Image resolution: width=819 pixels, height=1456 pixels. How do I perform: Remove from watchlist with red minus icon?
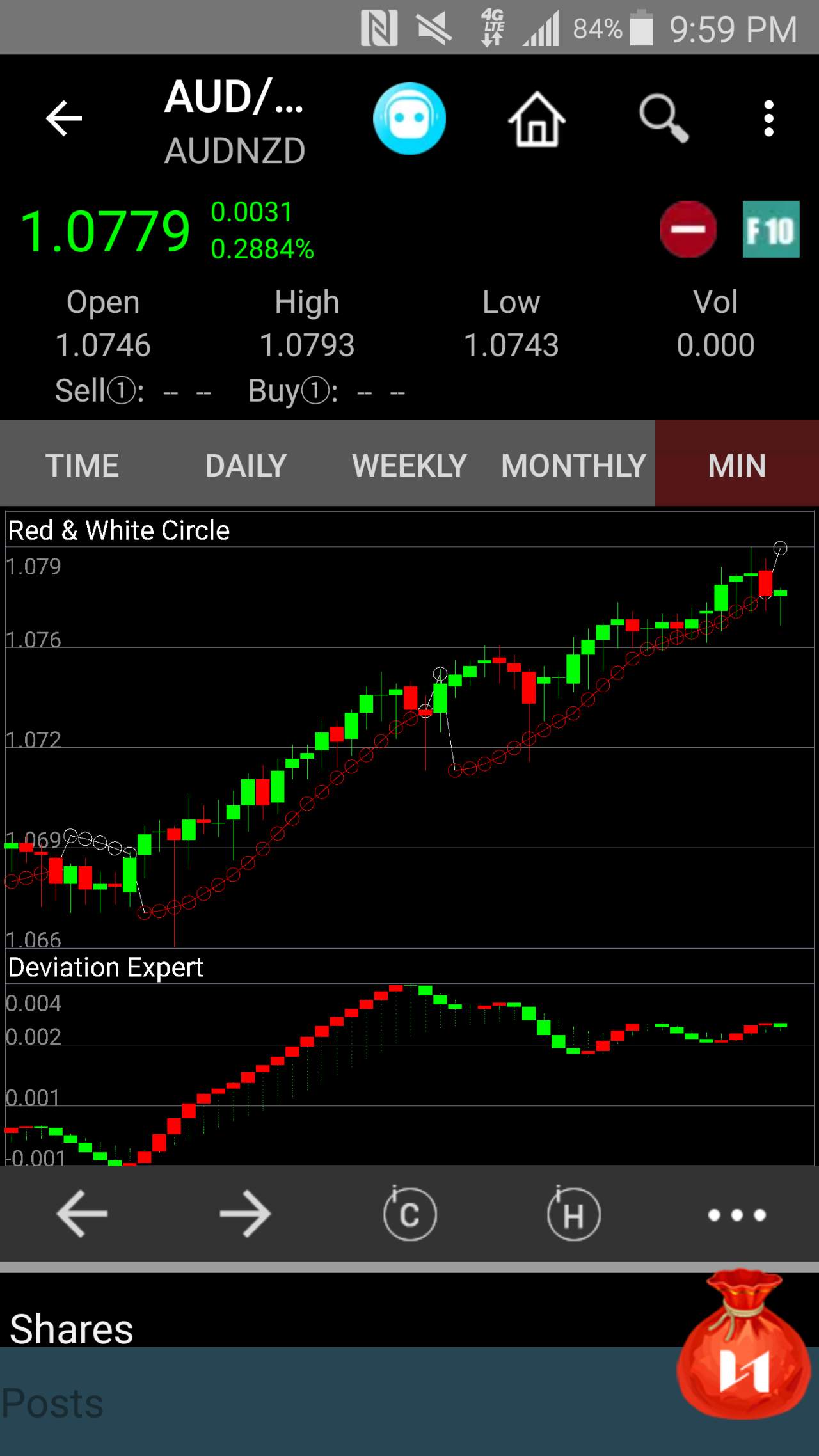coord(688,229)
